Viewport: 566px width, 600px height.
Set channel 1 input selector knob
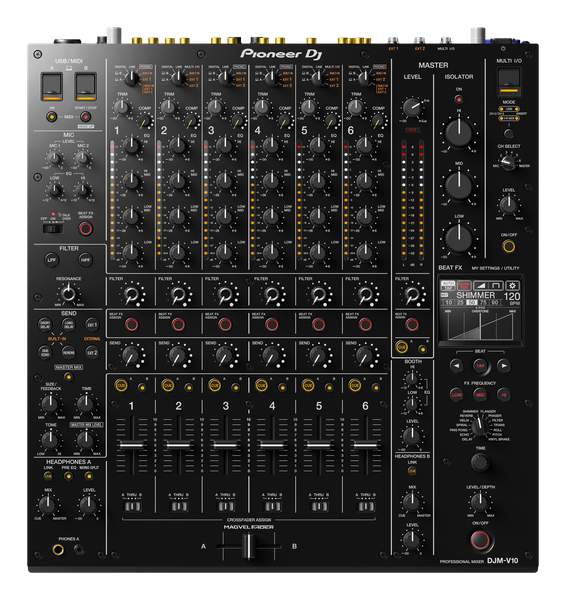(x=132, y=78)
